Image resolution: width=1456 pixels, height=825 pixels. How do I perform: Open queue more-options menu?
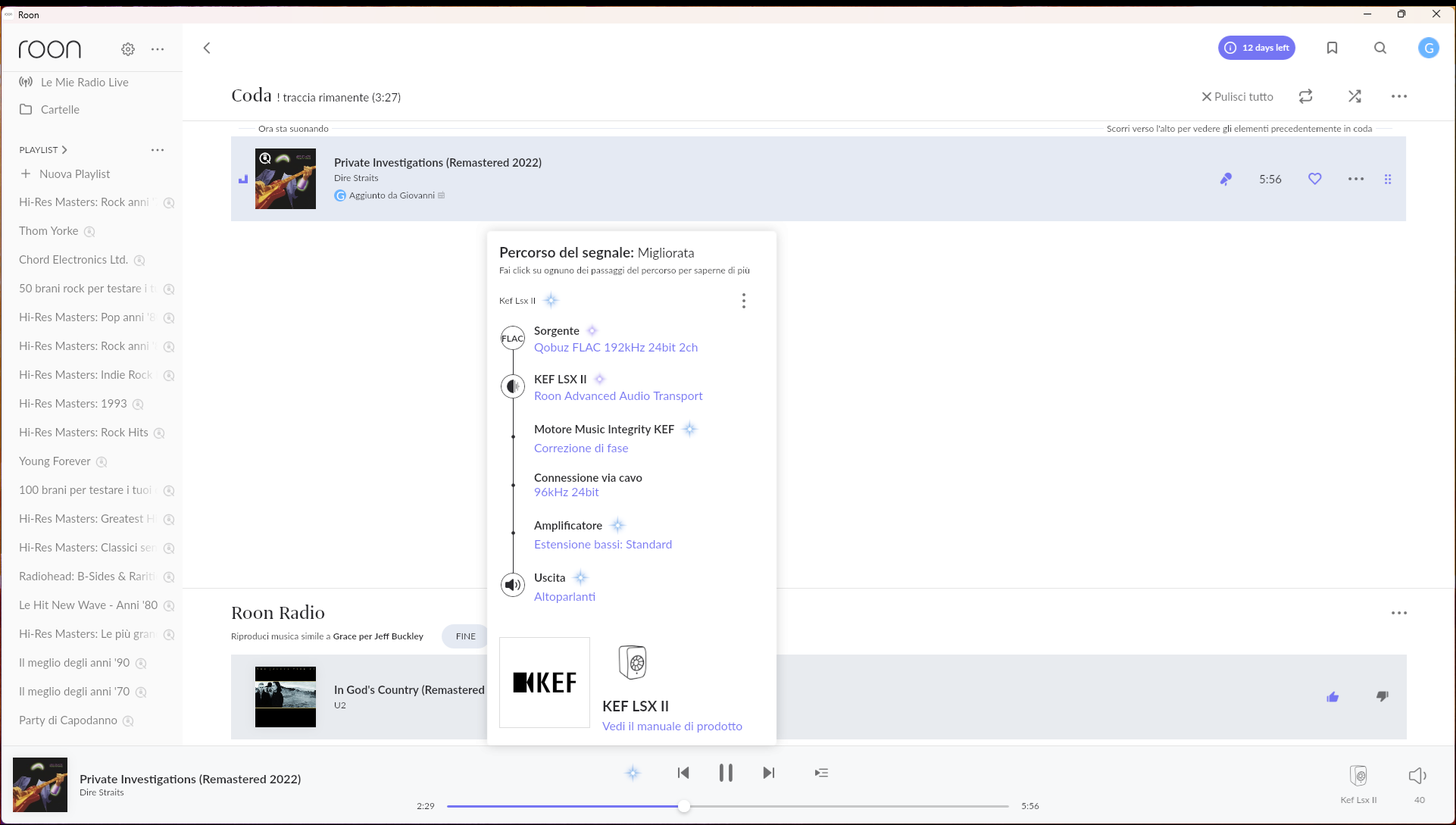(1399, 96)
